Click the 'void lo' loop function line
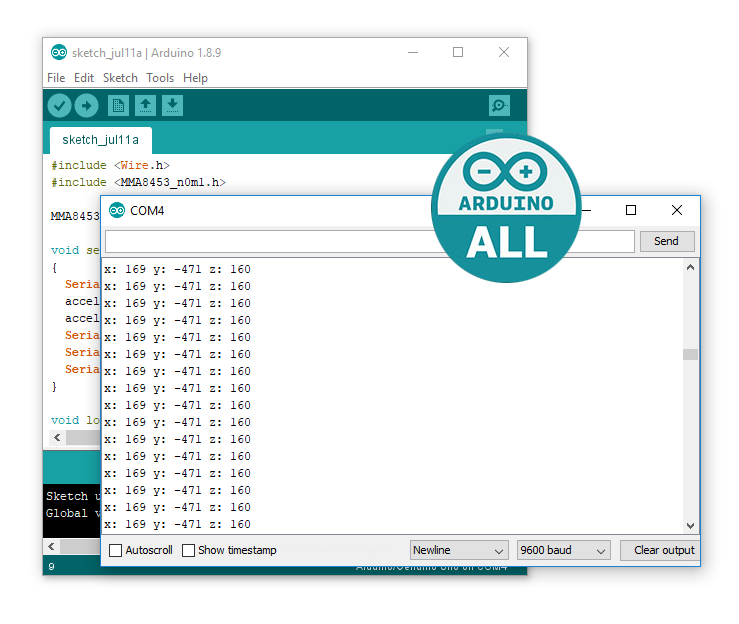This screenshot has width=739, height=624. pyautogui.click(x=75, y=420)
